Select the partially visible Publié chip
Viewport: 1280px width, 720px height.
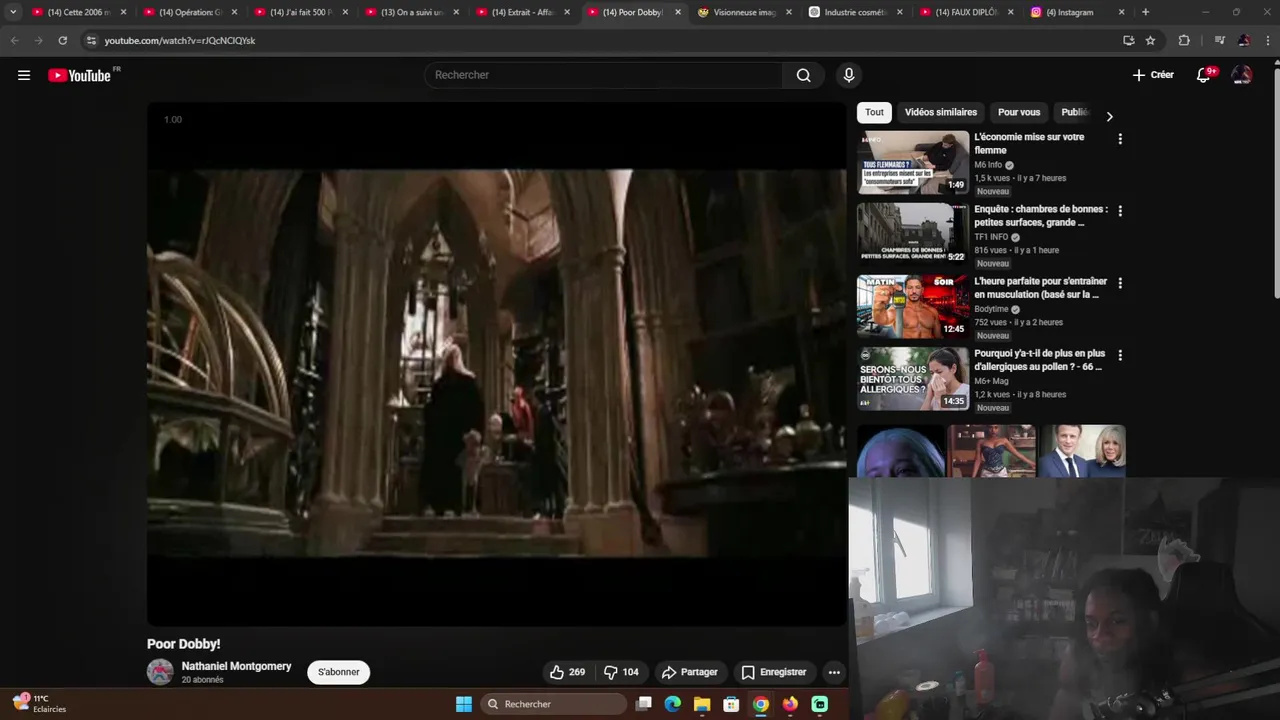pos(1075,112)
